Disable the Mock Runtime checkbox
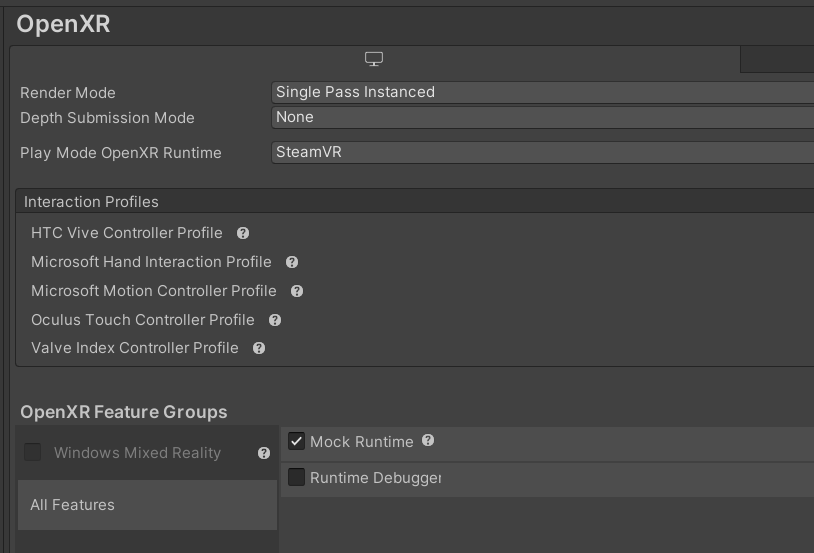 296,441
